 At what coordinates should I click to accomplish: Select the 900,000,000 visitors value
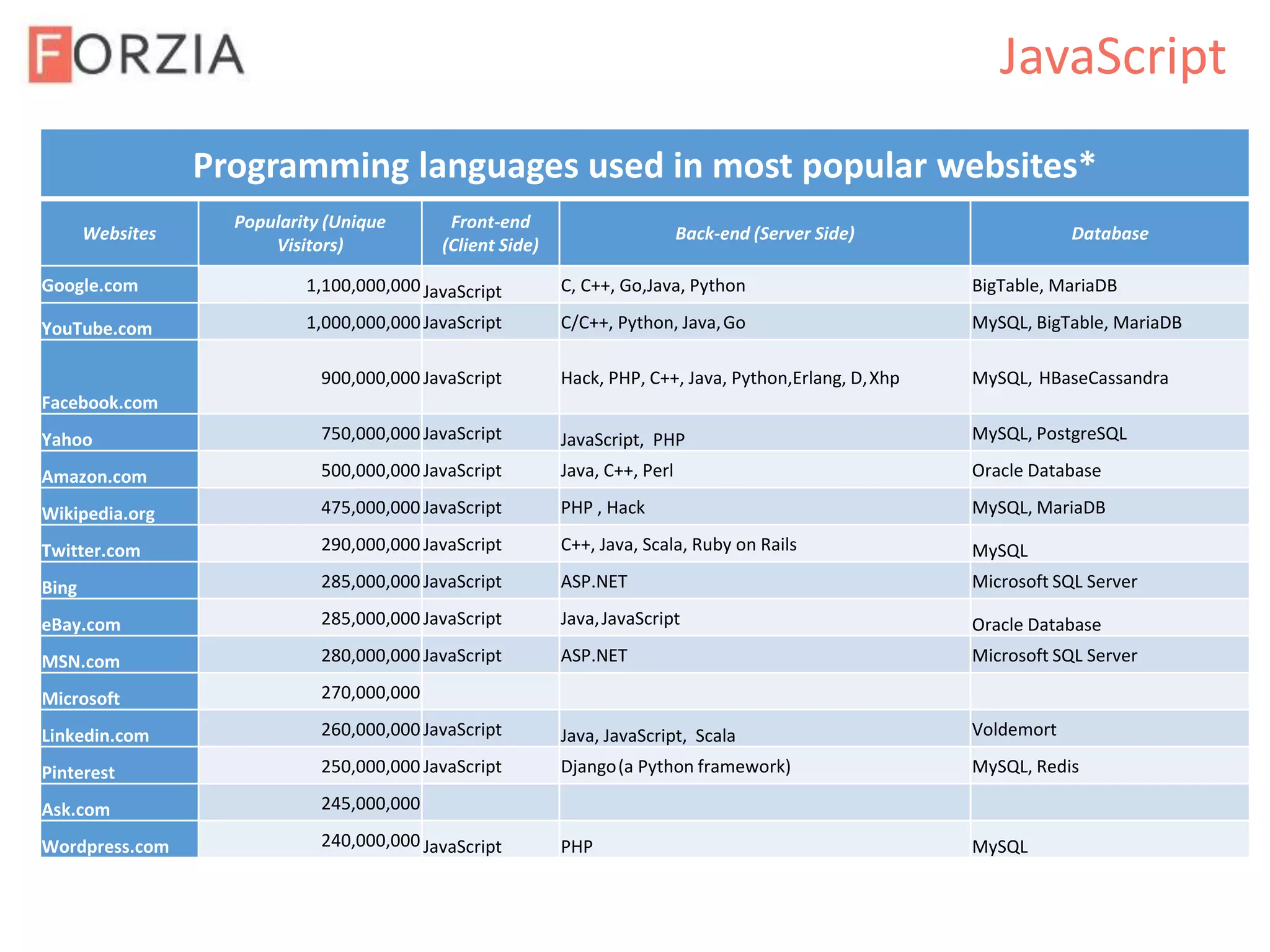pyautogui.click(x=371, y=378)
